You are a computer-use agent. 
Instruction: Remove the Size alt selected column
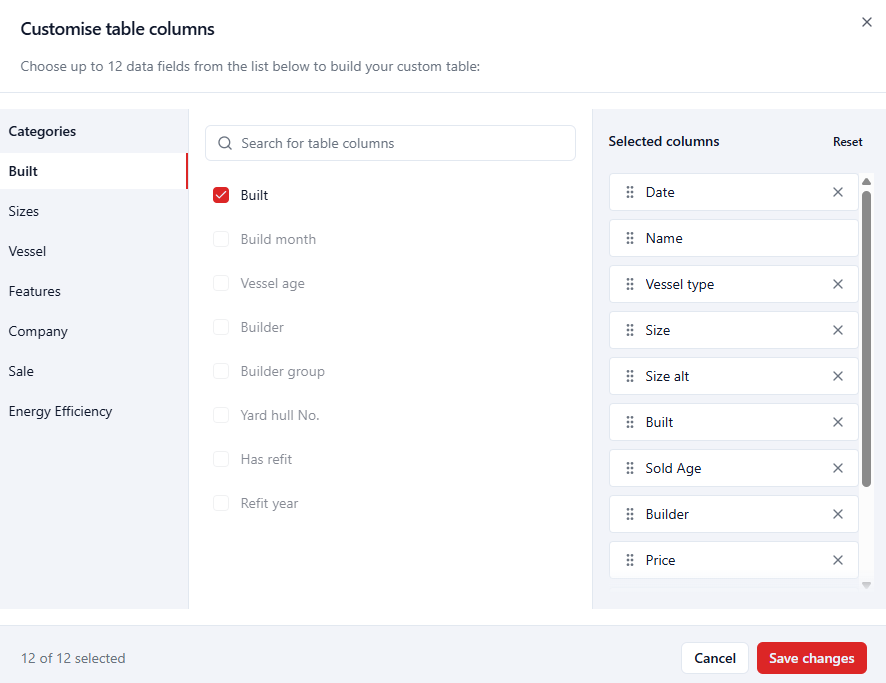point(837,376)
